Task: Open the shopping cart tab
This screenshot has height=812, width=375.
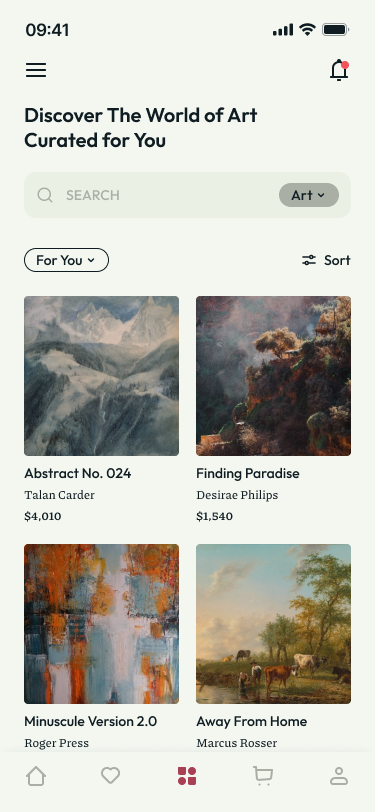Action: point(263,776)
